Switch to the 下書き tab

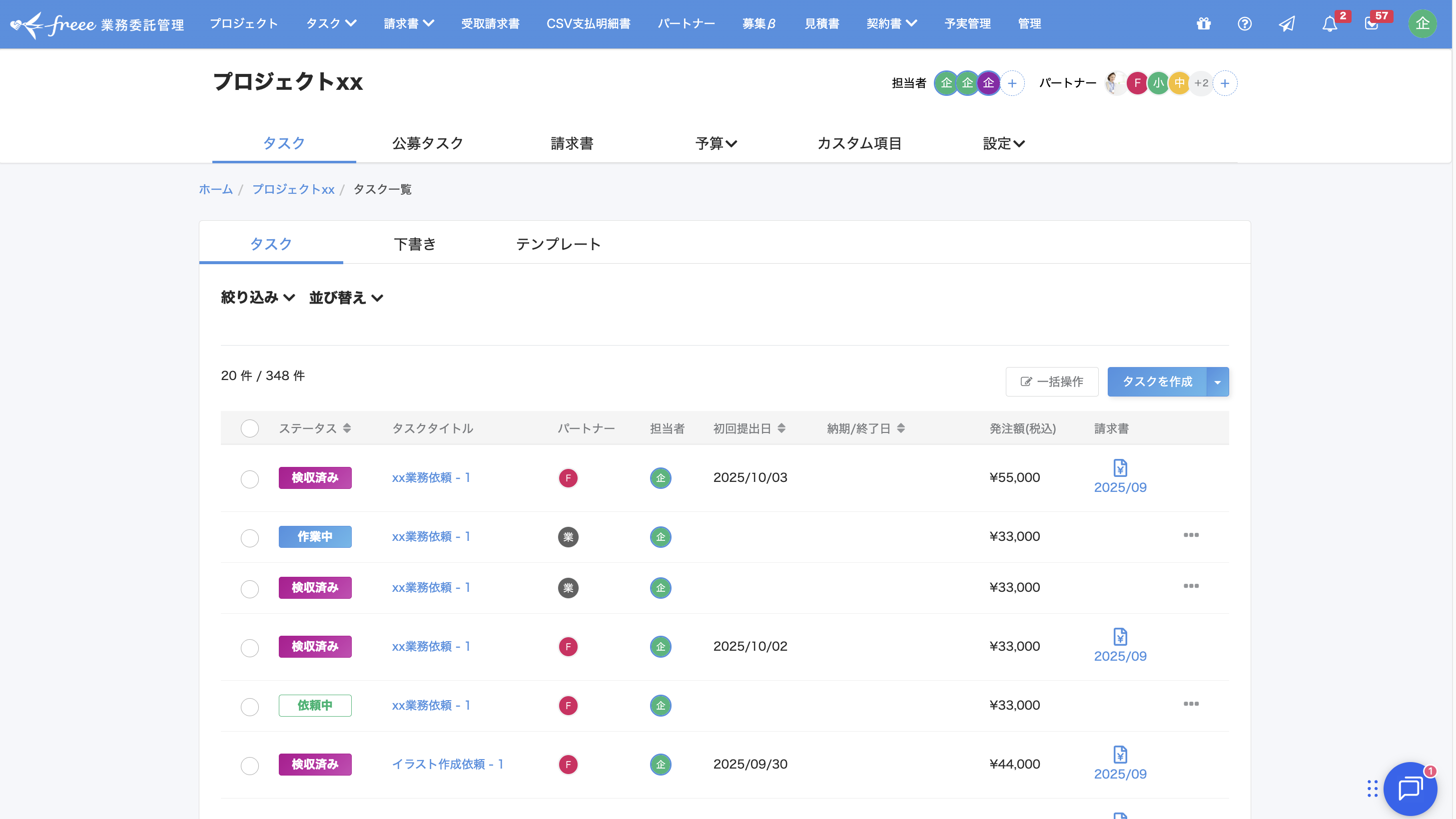pos(414,244)
